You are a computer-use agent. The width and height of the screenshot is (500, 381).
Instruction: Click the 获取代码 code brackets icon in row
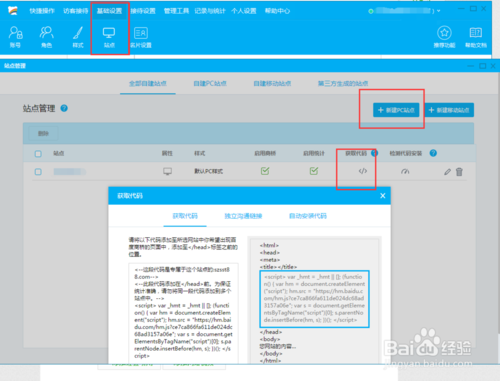click(363, 171)
